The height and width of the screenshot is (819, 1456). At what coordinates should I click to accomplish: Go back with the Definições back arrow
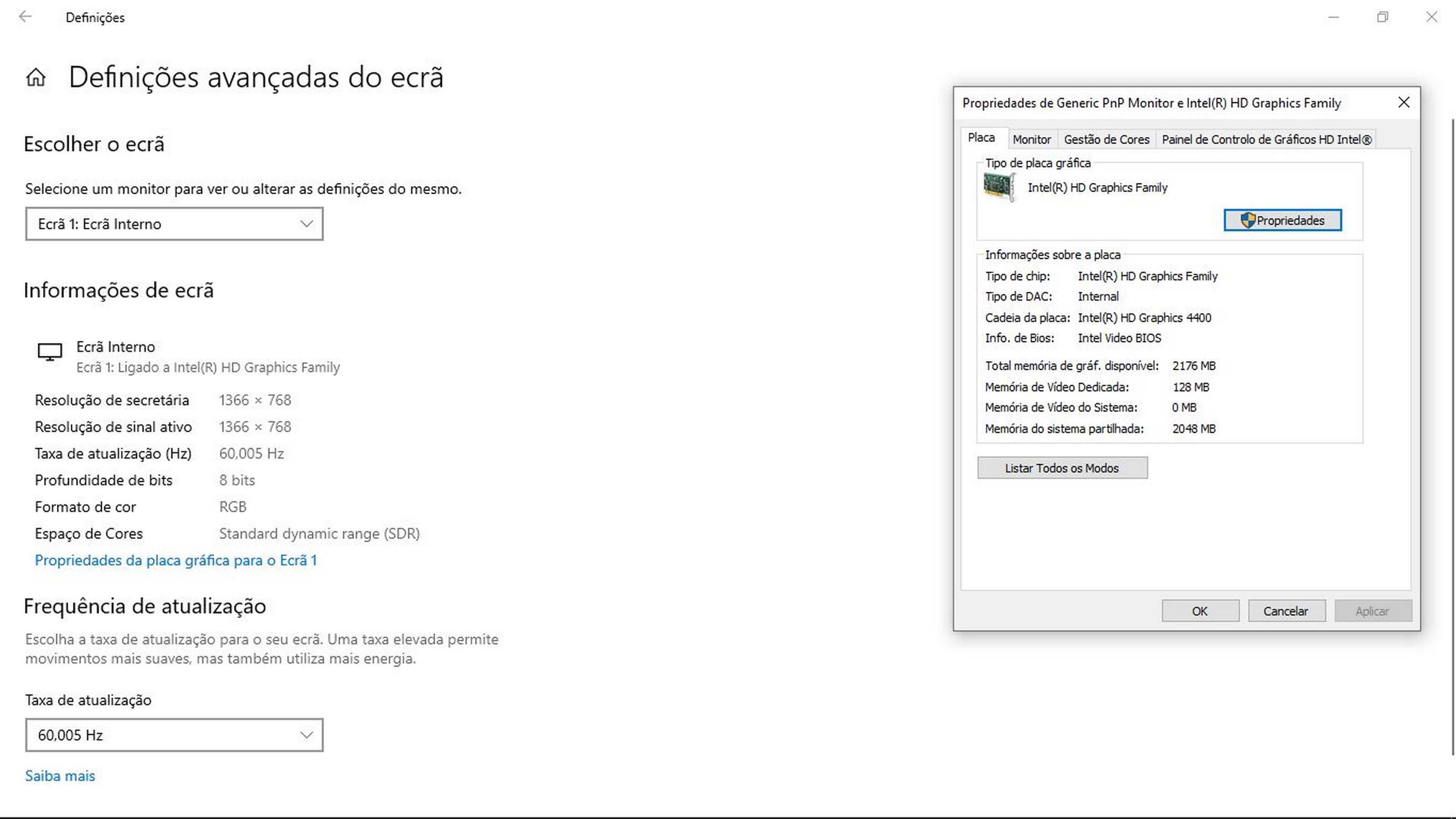point(25,17)
